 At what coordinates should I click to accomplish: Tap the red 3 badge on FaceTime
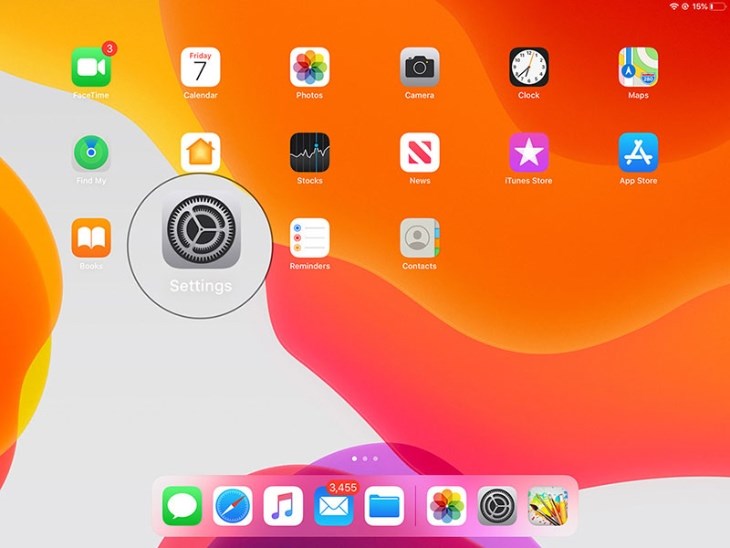[109, 48]
